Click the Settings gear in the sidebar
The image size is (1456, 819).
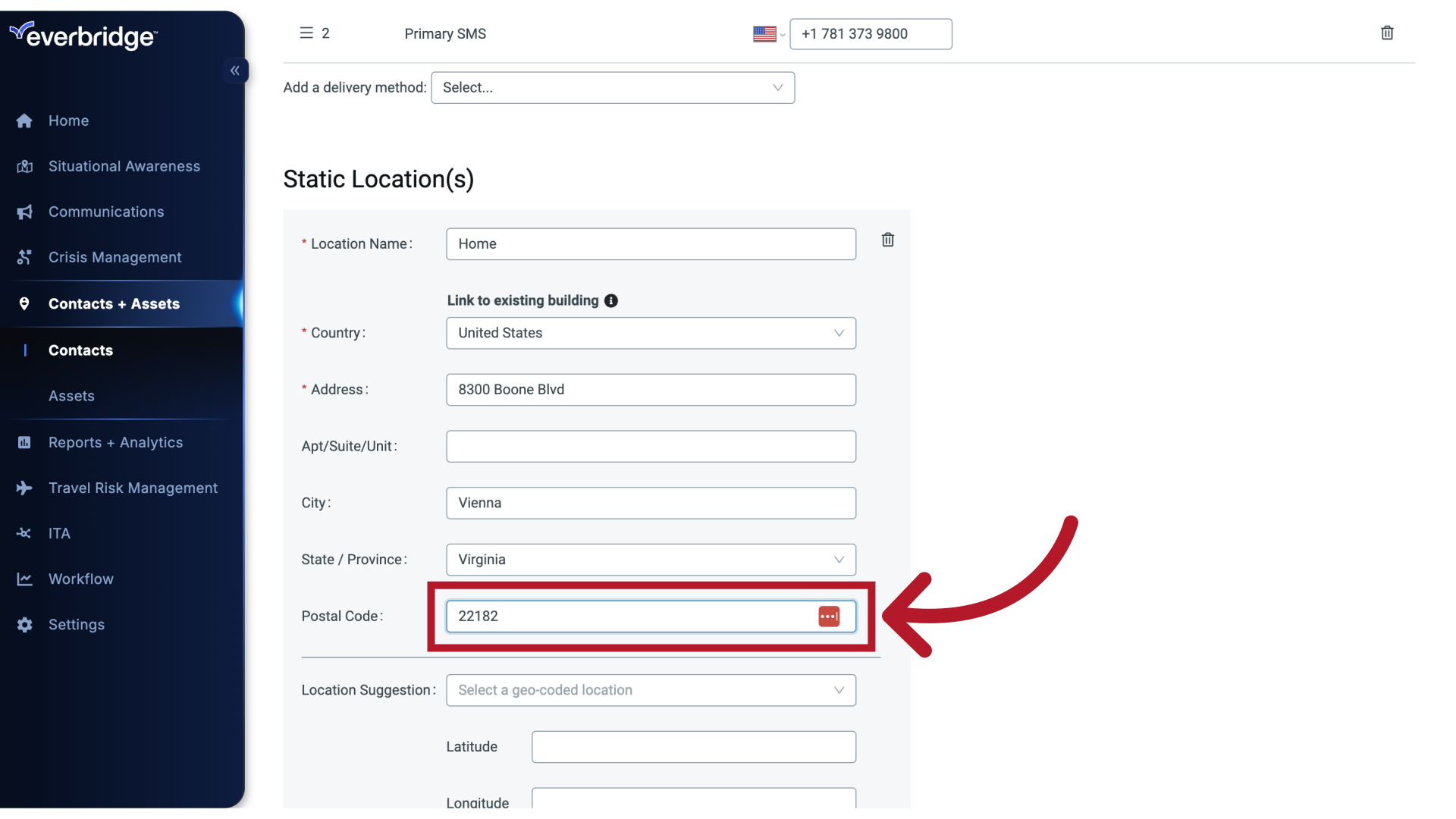[x=24, y=624]
